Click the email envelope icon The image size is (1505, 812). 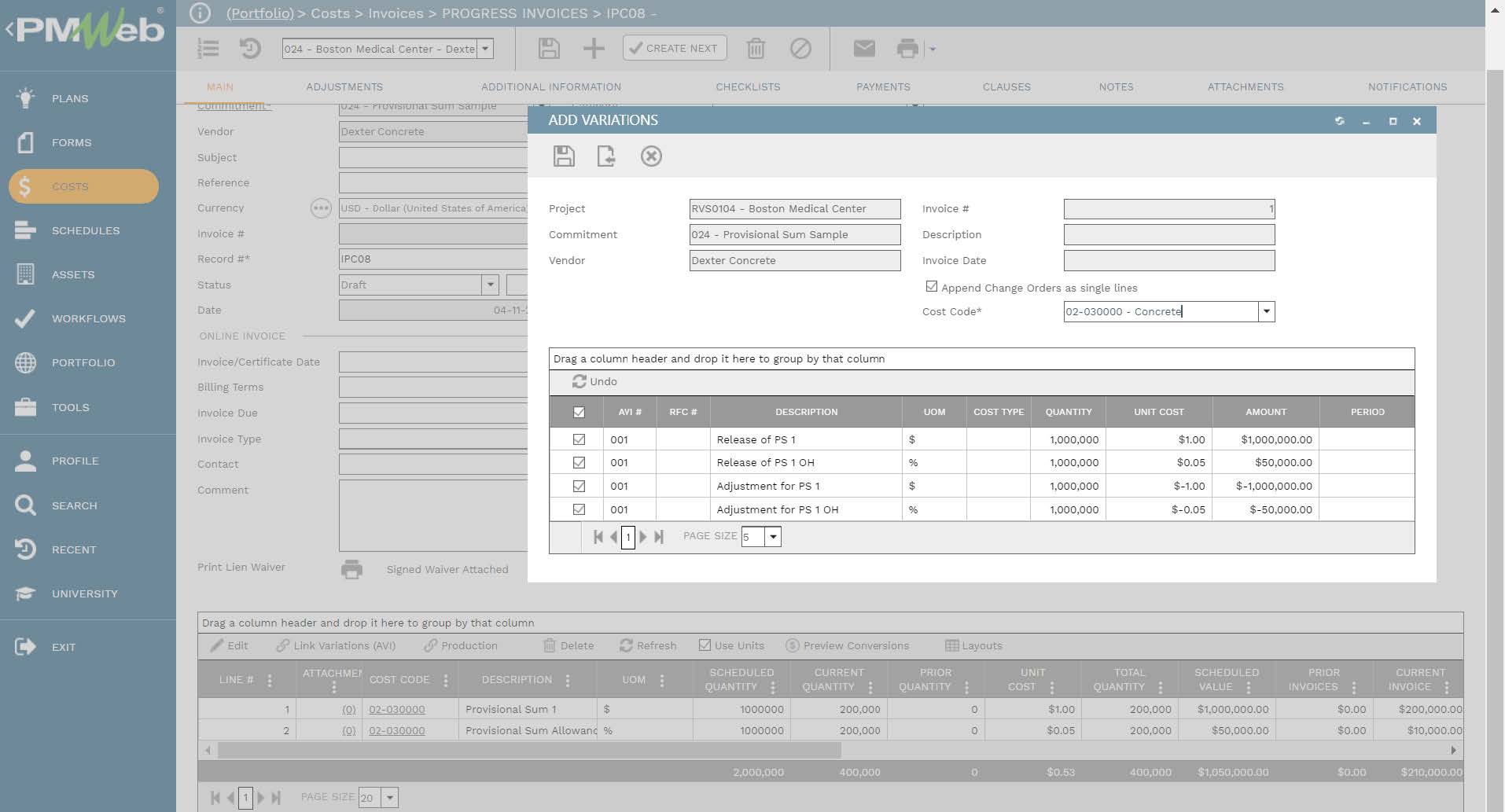864,49
